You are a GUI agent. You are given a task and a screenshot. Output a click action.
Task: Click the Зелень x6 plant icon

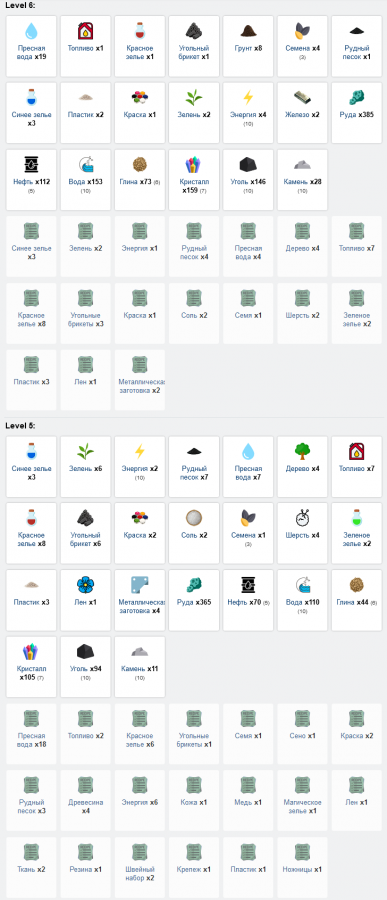point(86,452)
